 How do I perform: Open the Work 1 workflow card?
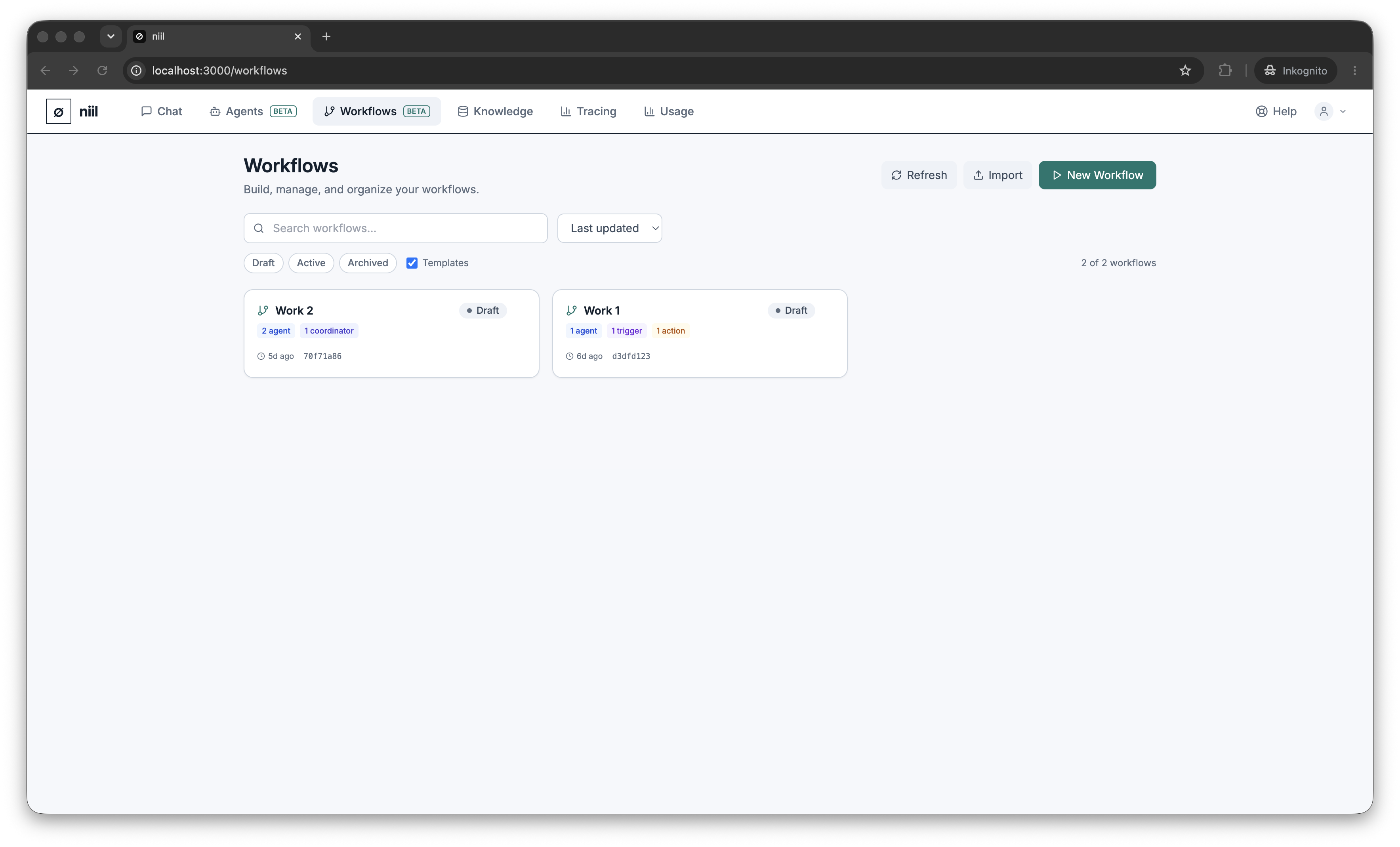click(x=700, y=334)
